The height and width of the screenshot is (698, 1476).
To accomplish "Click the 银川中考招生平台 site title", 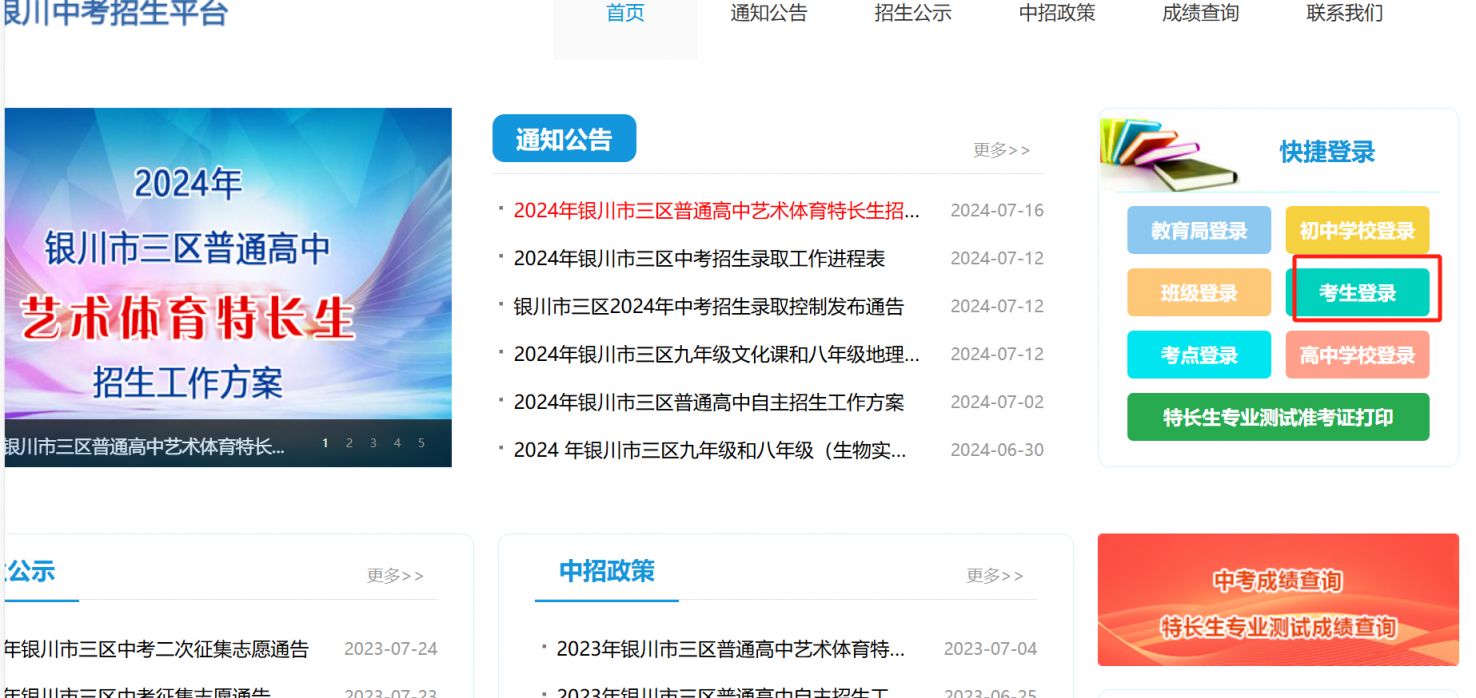I will (x=116, y=13).
